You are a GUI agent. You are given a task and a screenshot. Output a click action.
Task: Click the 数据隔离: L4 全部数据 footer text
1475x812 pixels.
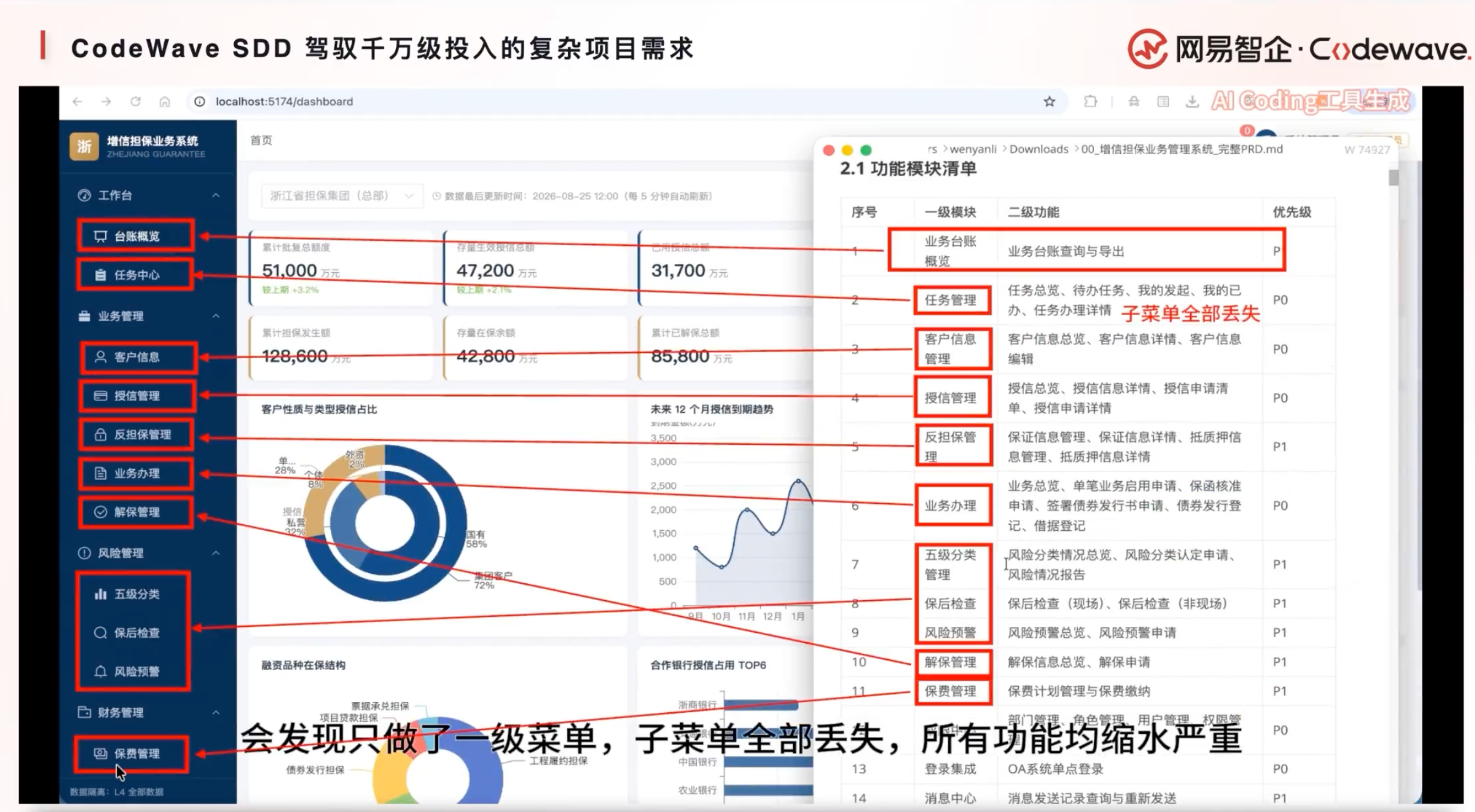116,792
